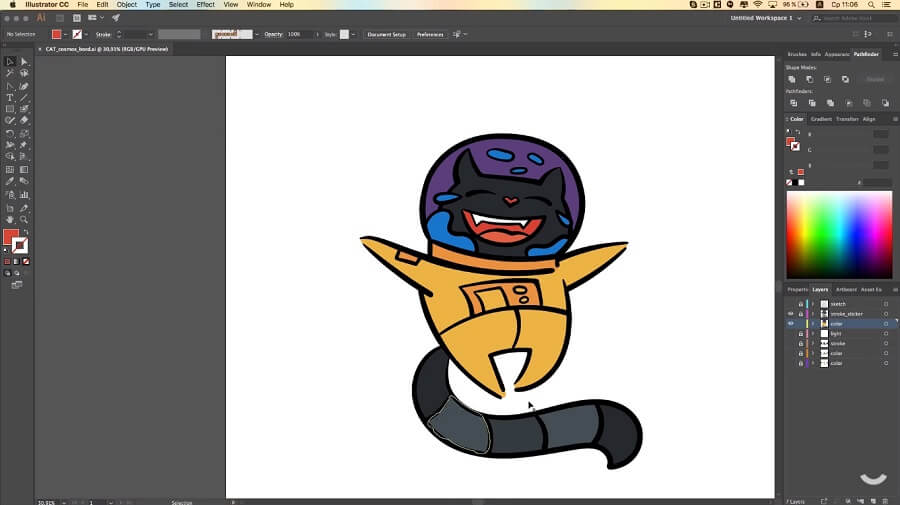The height and width of the screenshot is (505, 900).
Task: Open the Object menu
Action: (126, 5)
